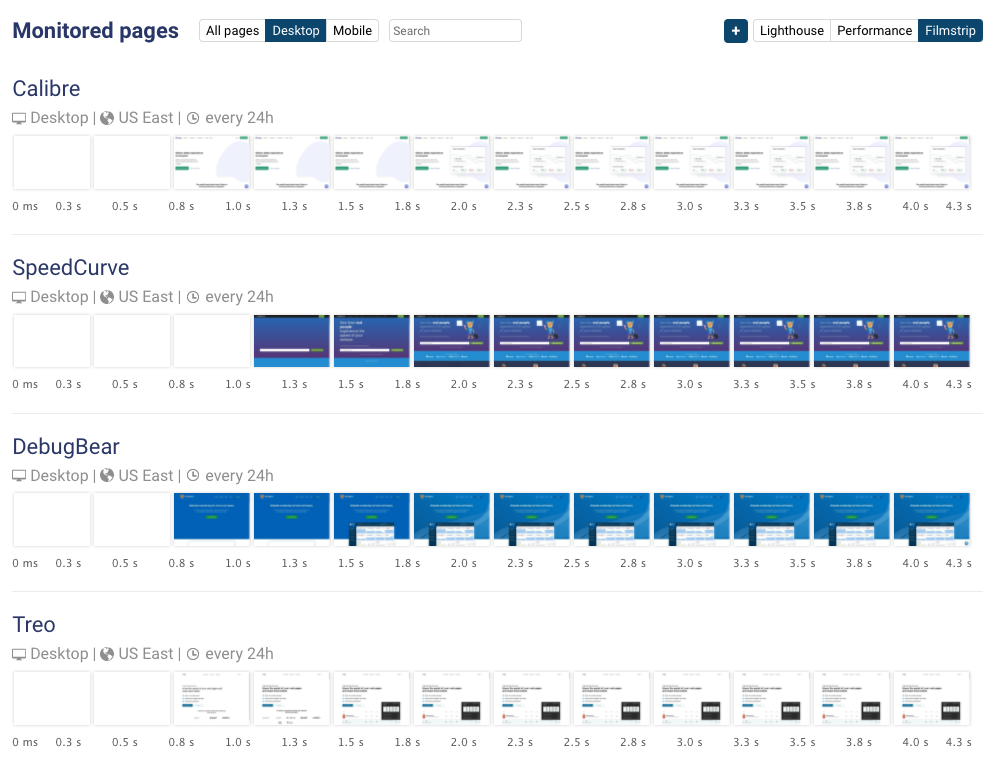Switch to the Lighthouse view
The width and height of the screenshot is (994, 775).
(792, 31)
